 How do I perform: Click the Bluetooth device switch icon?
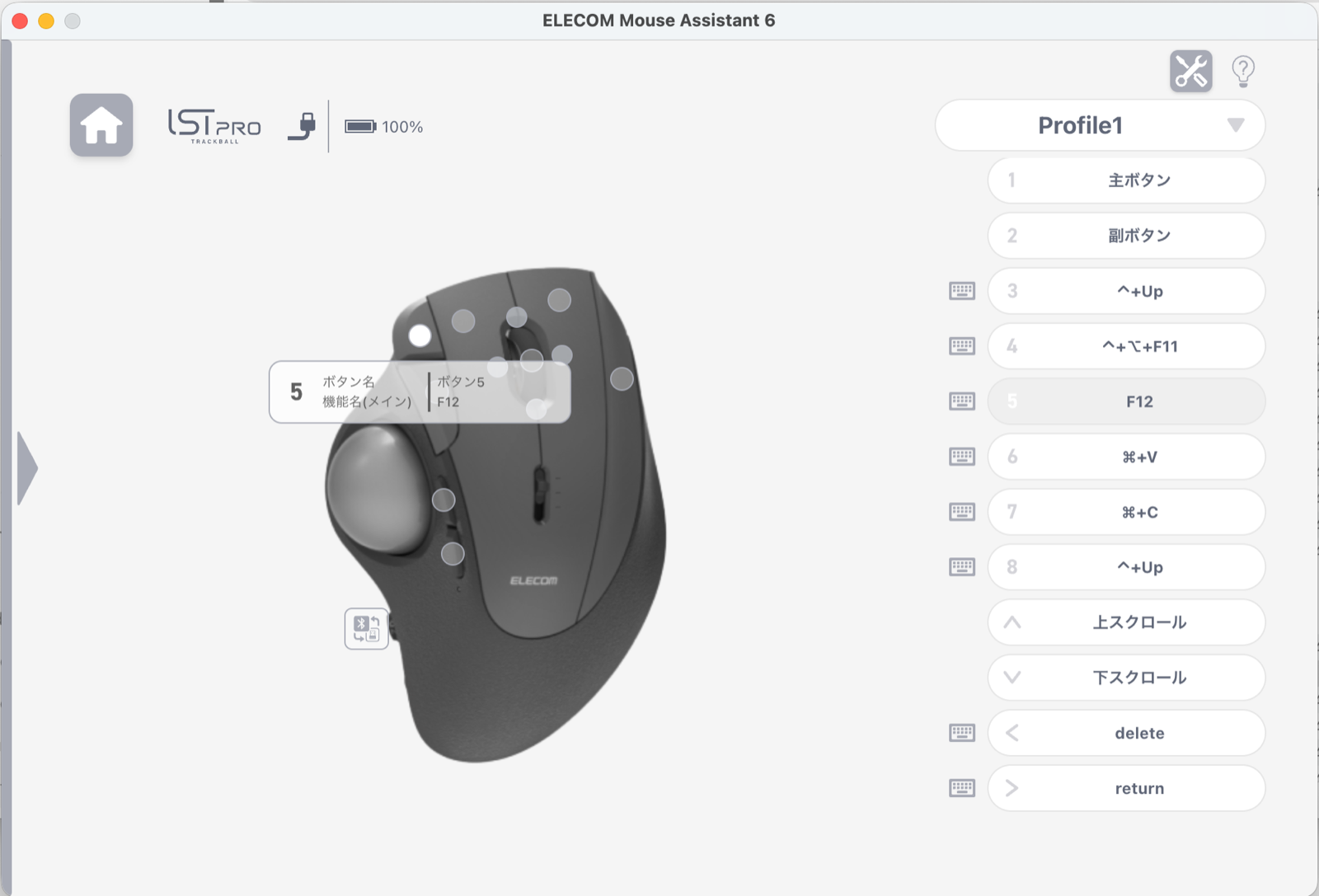pos(366,629)
